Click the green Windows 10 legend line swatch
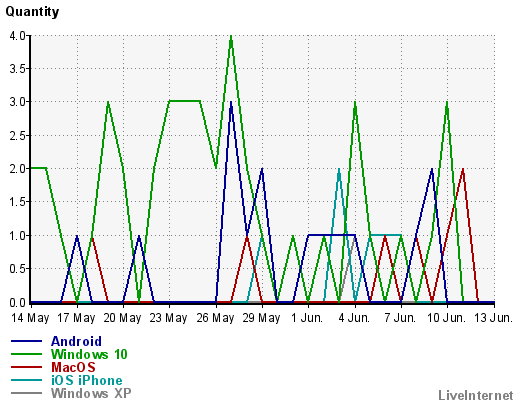520x405 pixels. (x=26, y=354)
